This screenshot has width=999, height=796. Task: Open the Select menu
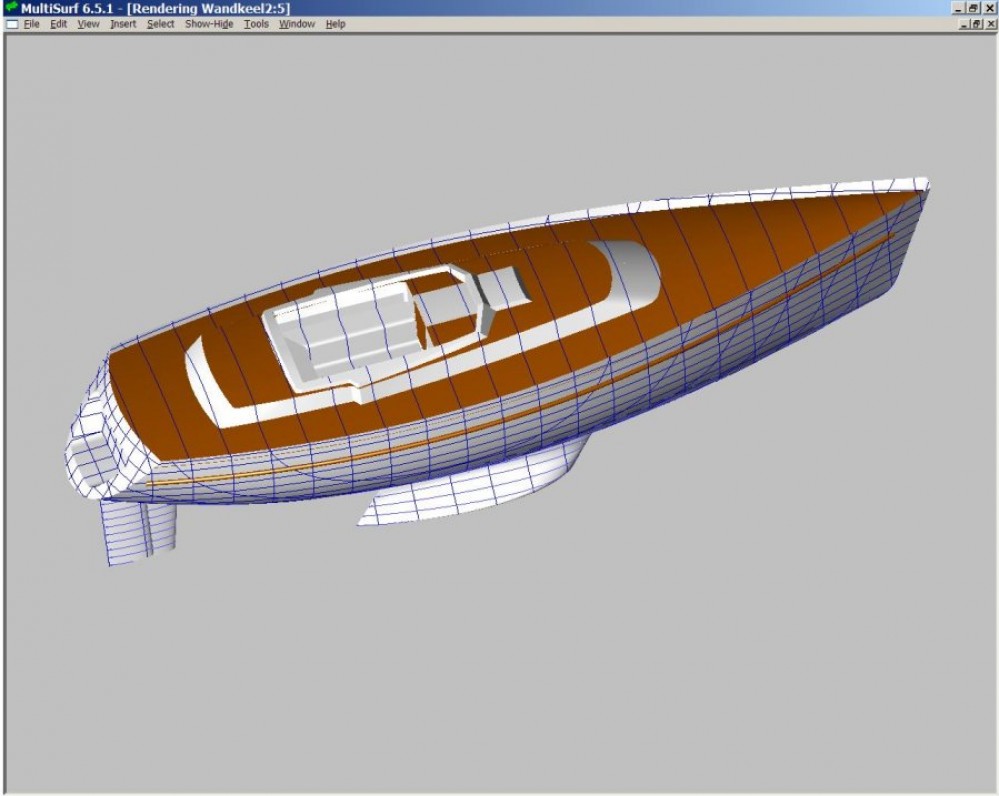pos(160,24)
